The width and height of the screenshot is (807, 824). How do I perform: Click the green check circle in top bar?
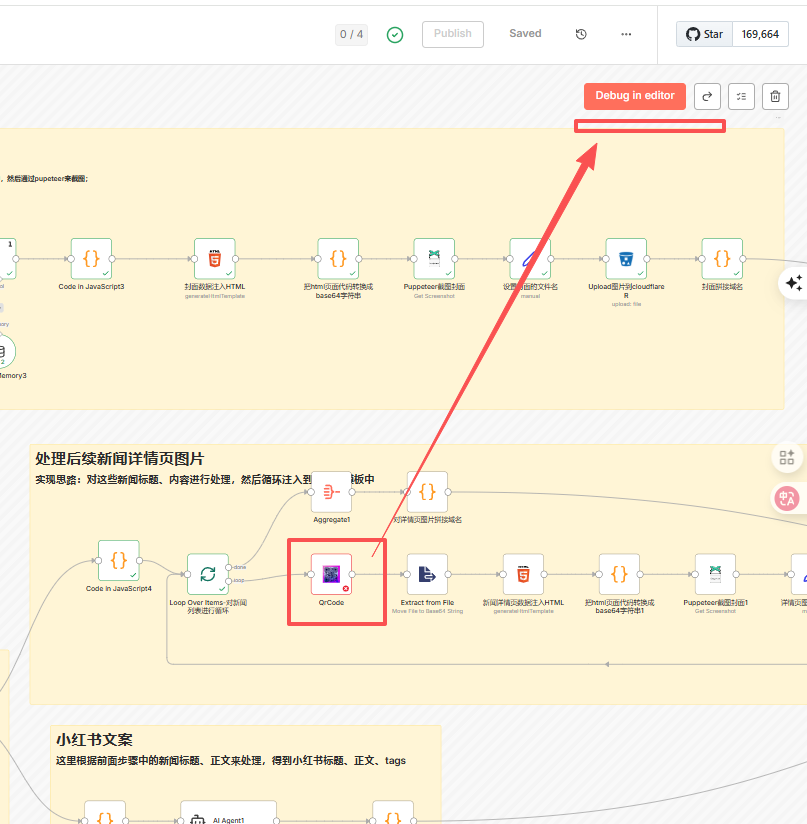coord(395,33)
